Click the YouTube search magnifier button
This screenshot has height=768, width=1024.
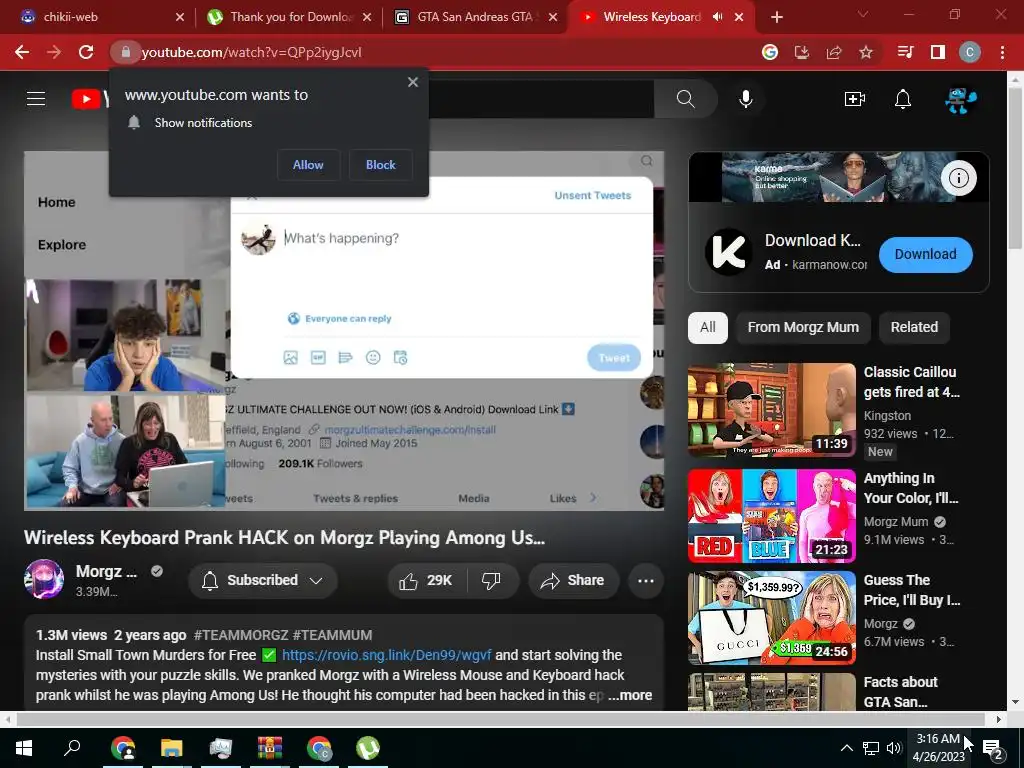click(x=685, y=99)
